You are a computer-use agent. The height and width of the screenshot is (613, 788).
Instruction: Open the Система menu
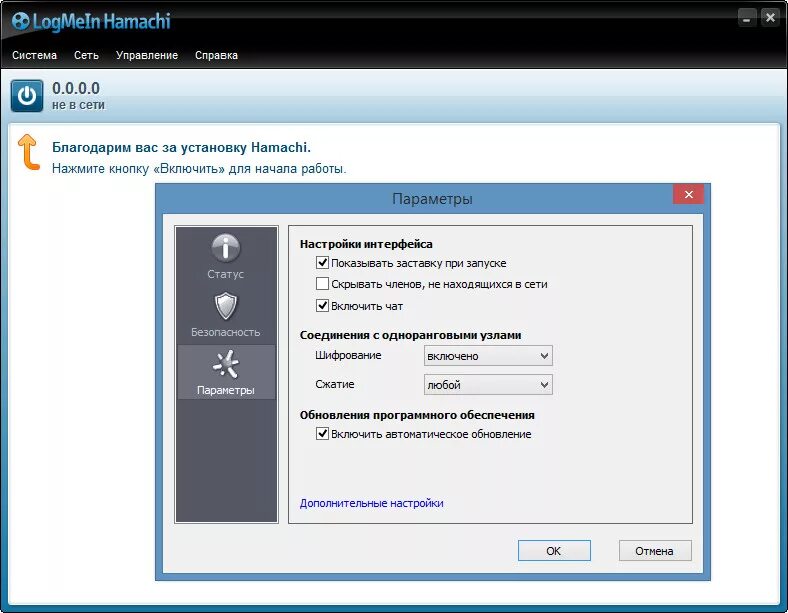click(34, 55)
